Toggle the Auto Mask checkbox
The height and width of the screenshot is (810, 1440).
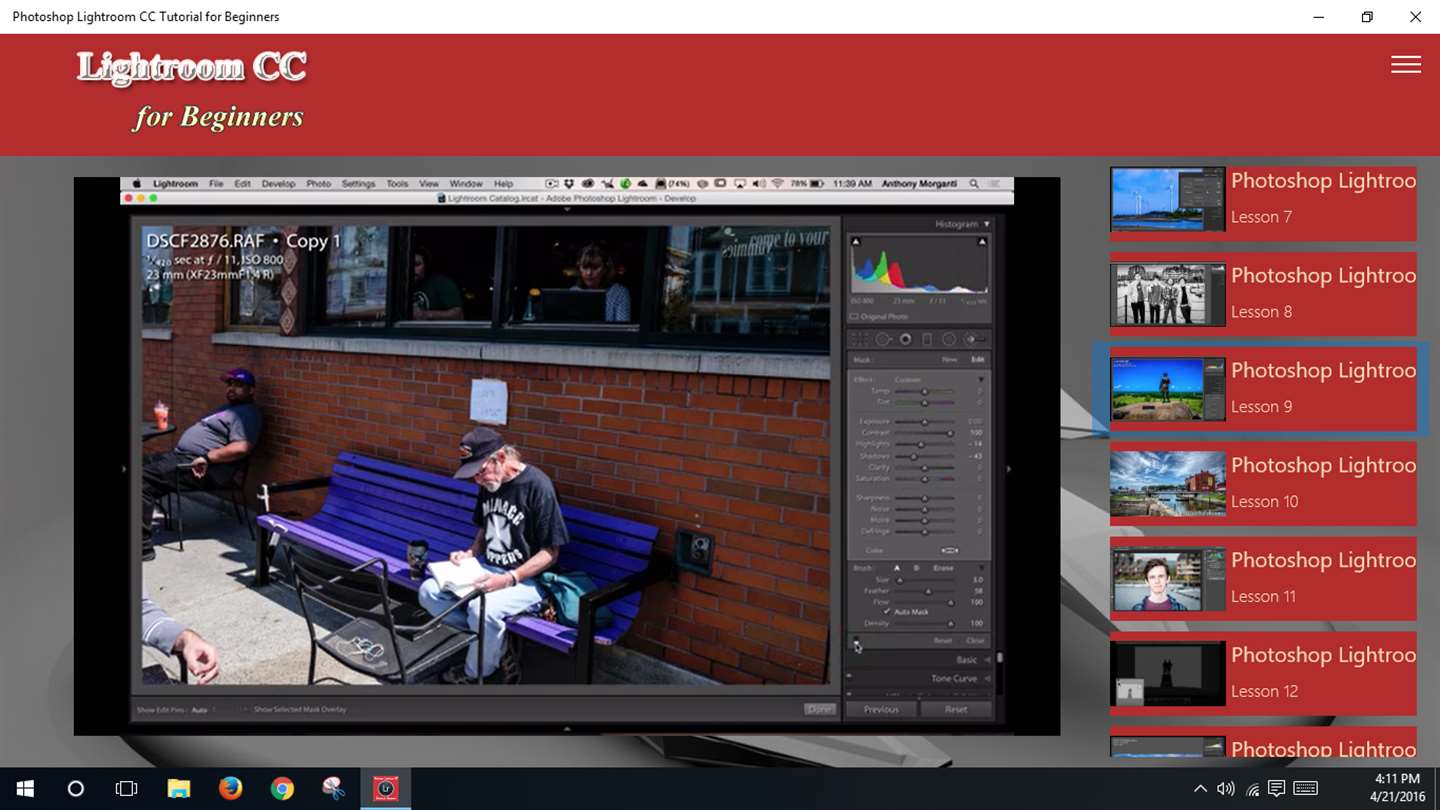[x=887, y=611]
